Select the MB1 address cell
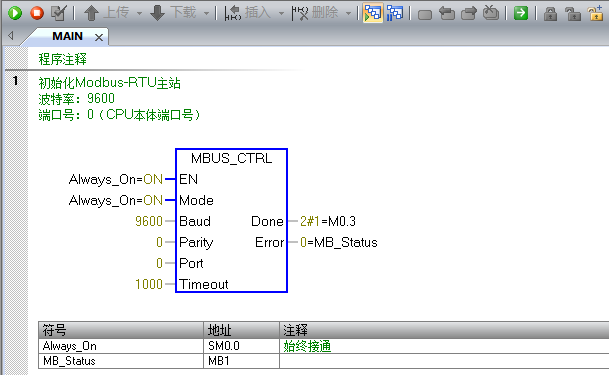Viewport: 609px width, 375px height. [242, 361]
